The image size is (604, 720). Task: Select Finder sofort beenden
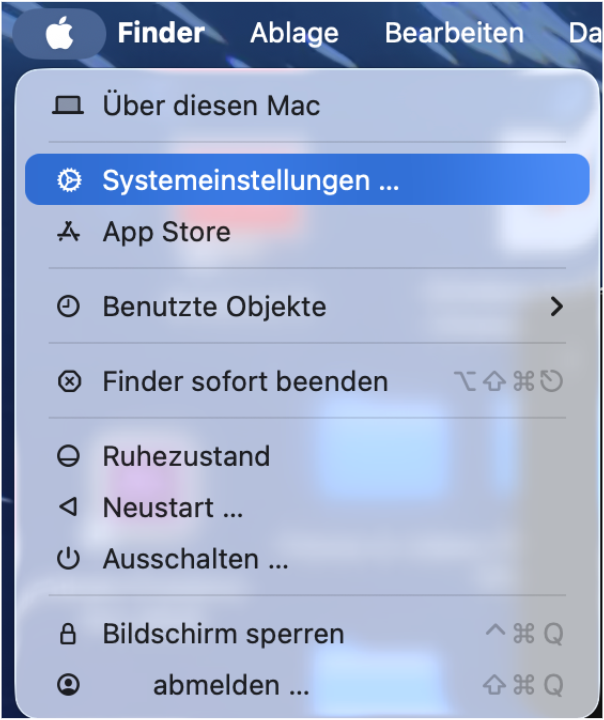pos(245,381)
